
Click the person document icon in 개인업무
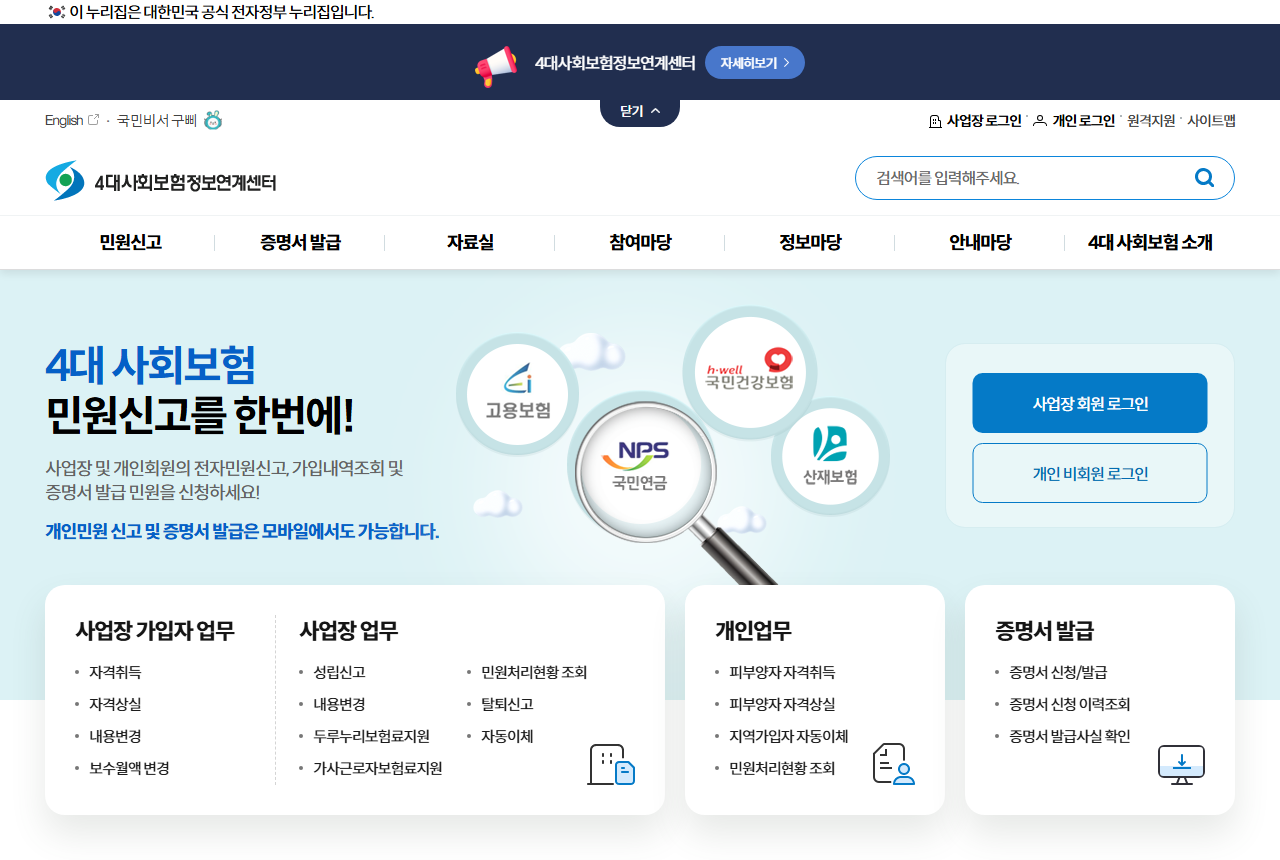(894, 765)
